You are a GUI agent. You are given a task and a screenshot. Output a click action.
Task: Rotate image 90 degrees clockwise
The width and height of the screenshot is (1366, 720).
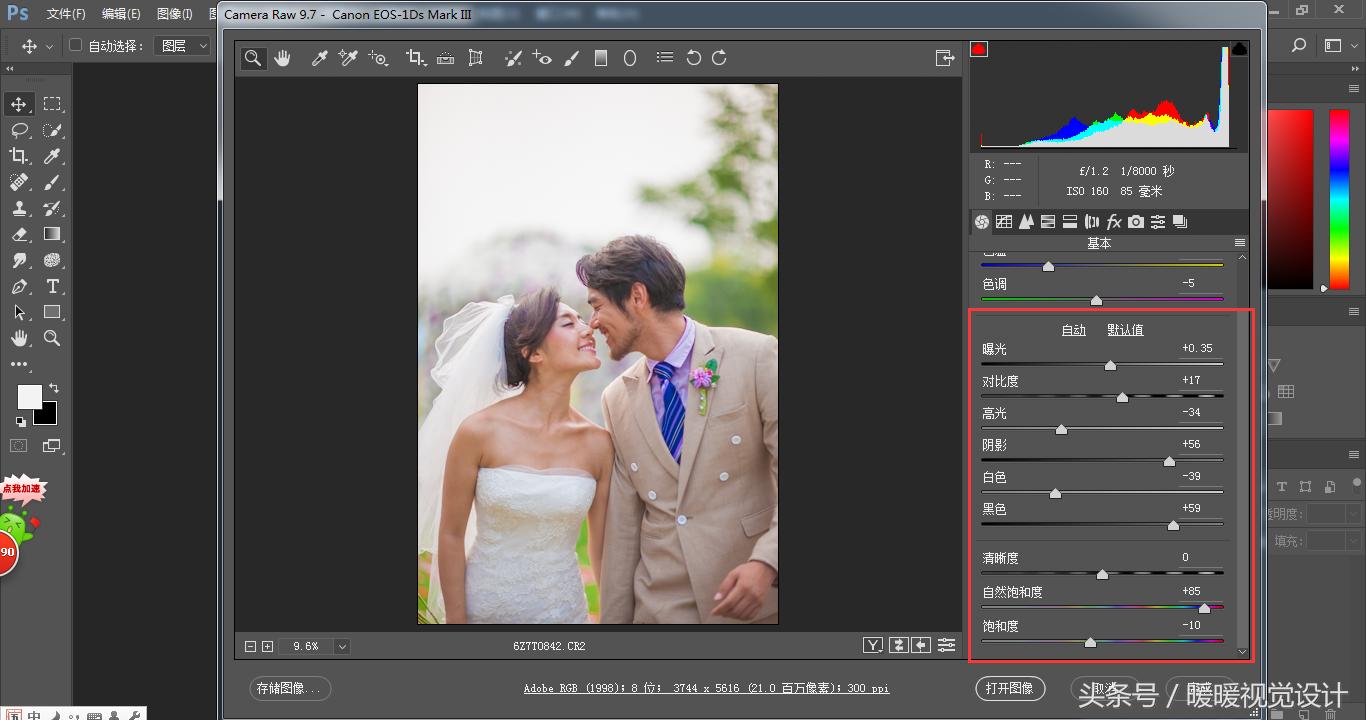pyautogui.click(x=719, y=58)
